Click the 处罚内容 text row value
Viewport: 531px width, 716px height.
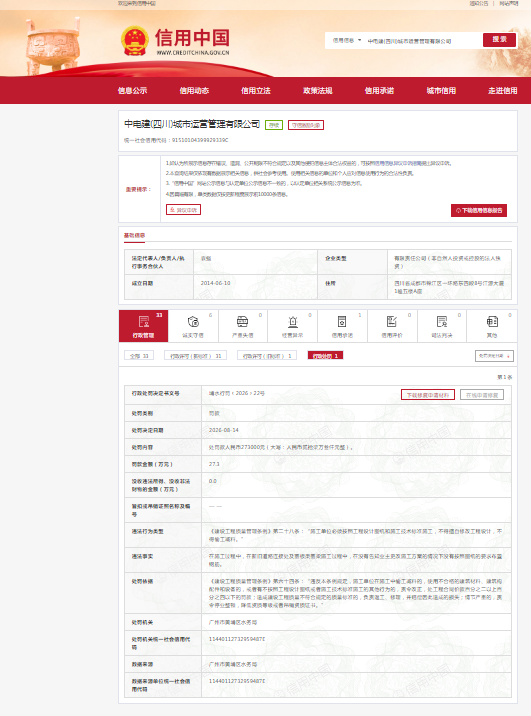coord(281,448)
